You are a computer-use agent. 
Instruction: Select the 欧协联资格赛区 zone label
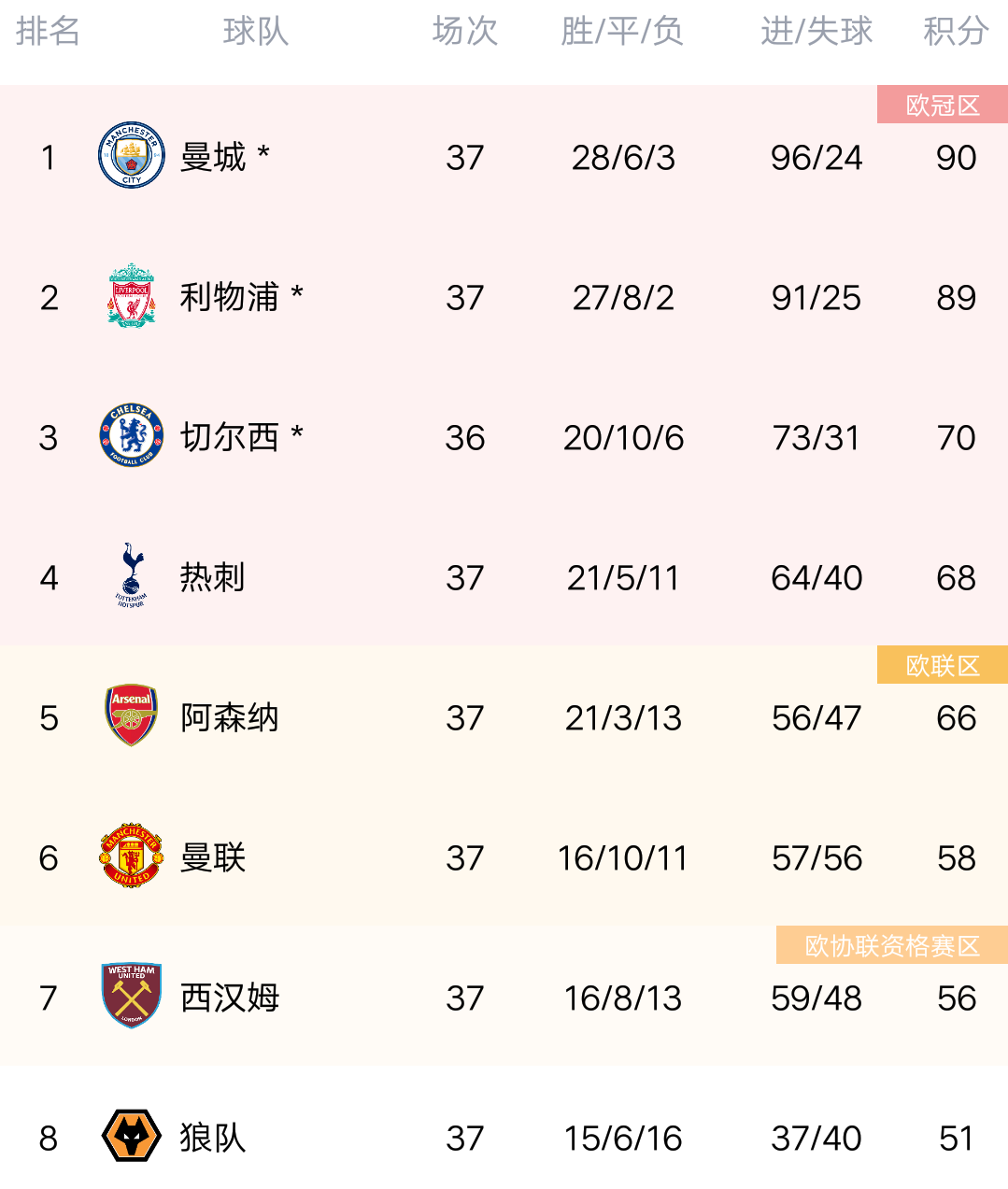892,946
